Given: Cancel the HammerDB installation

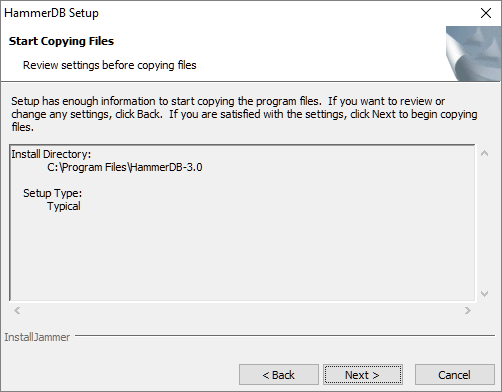Looking at the screenshot, I should pos(454,375).
